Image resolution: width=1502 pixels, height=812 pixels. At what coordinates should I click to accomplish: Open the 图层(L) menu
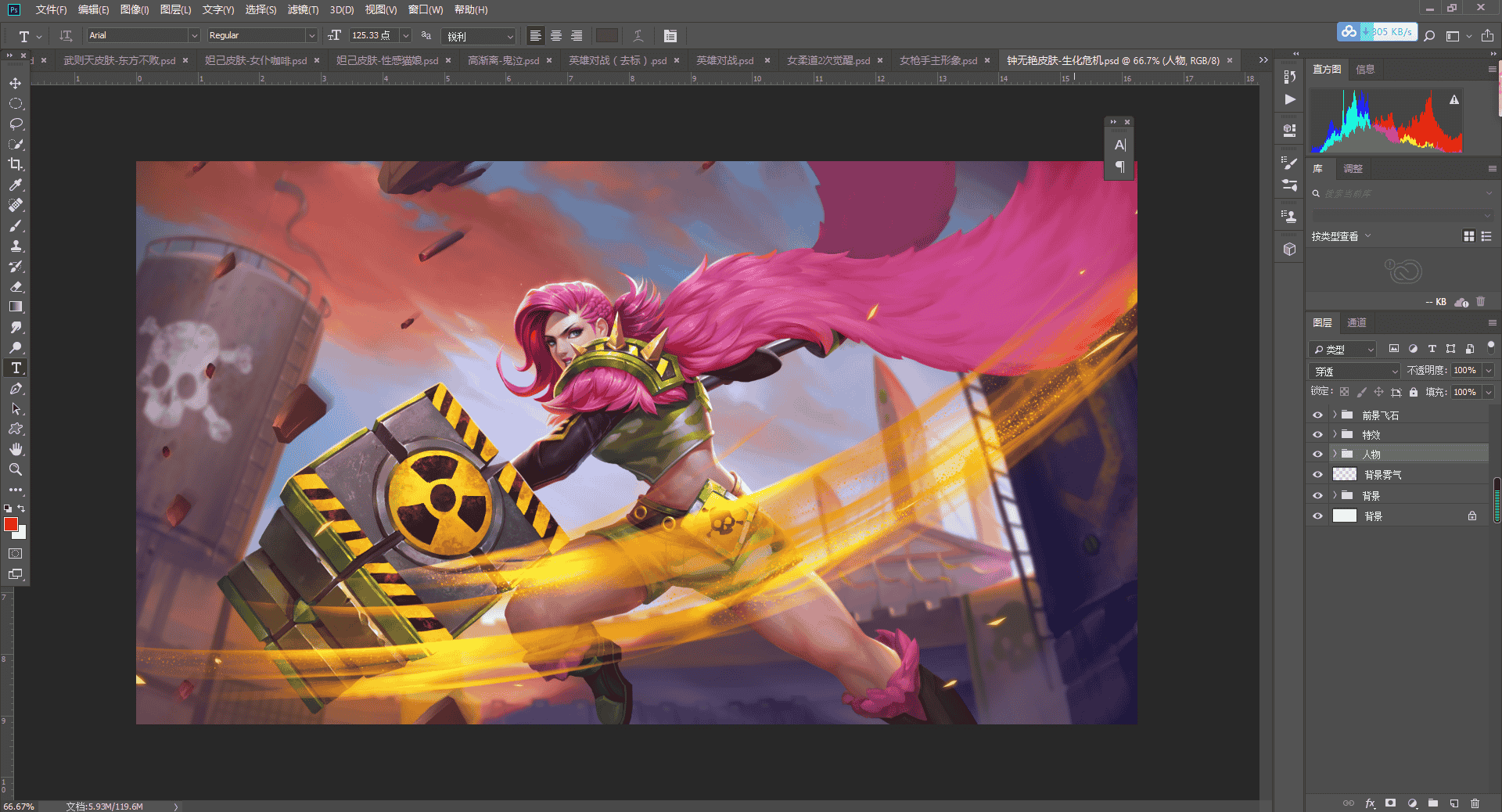[175, 10]
